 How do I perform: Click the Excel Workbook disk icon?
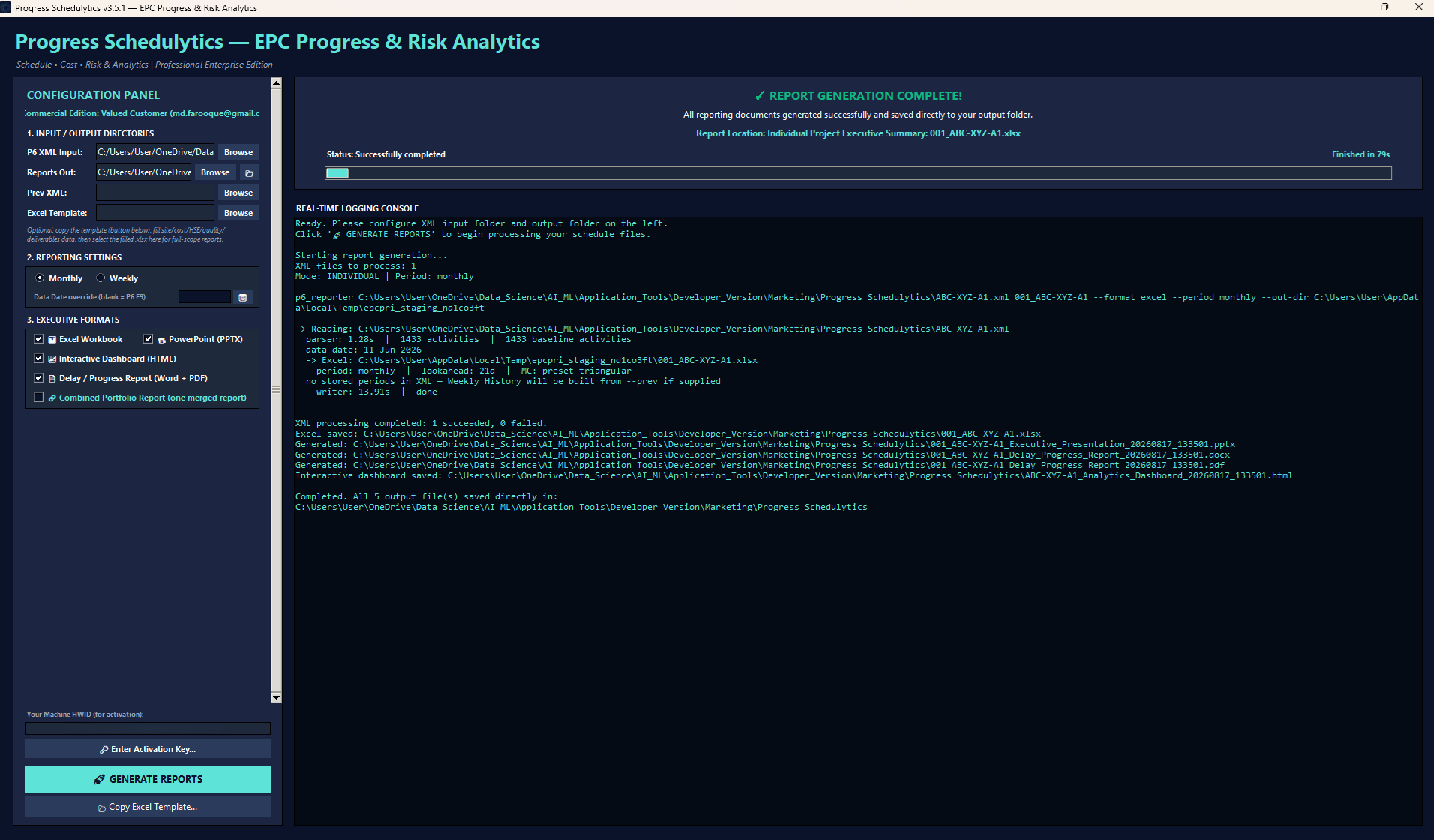52,339
